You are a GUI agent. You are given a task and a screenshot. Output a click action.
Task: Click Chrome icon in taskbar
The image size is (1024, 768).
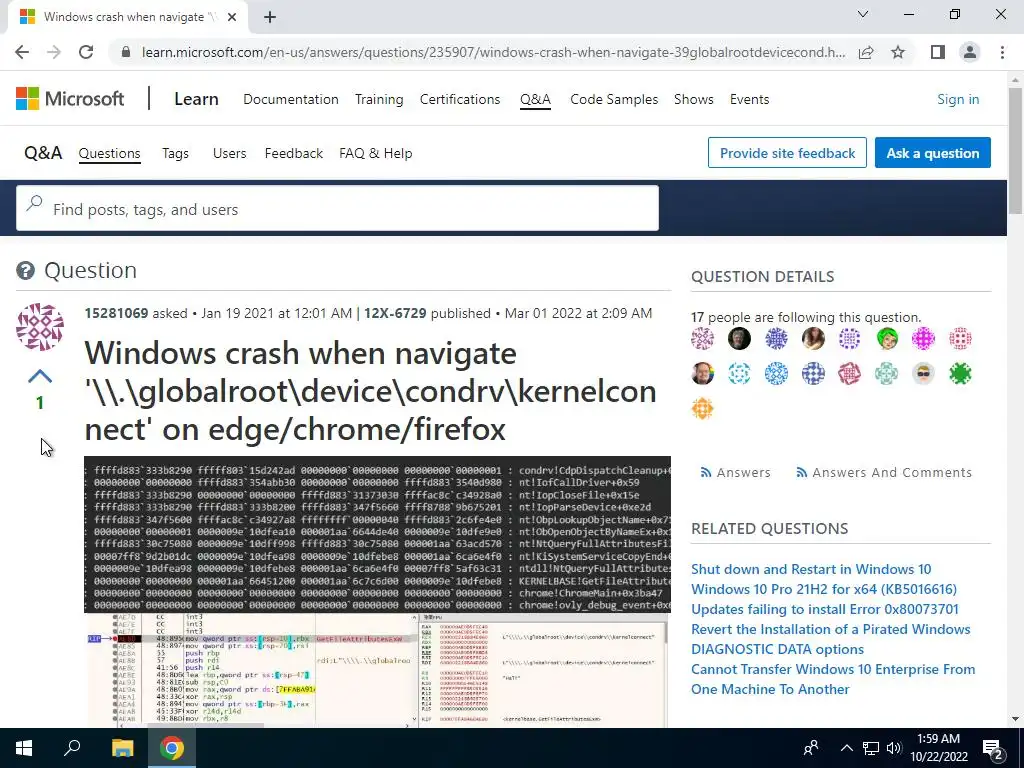[172, 748]
